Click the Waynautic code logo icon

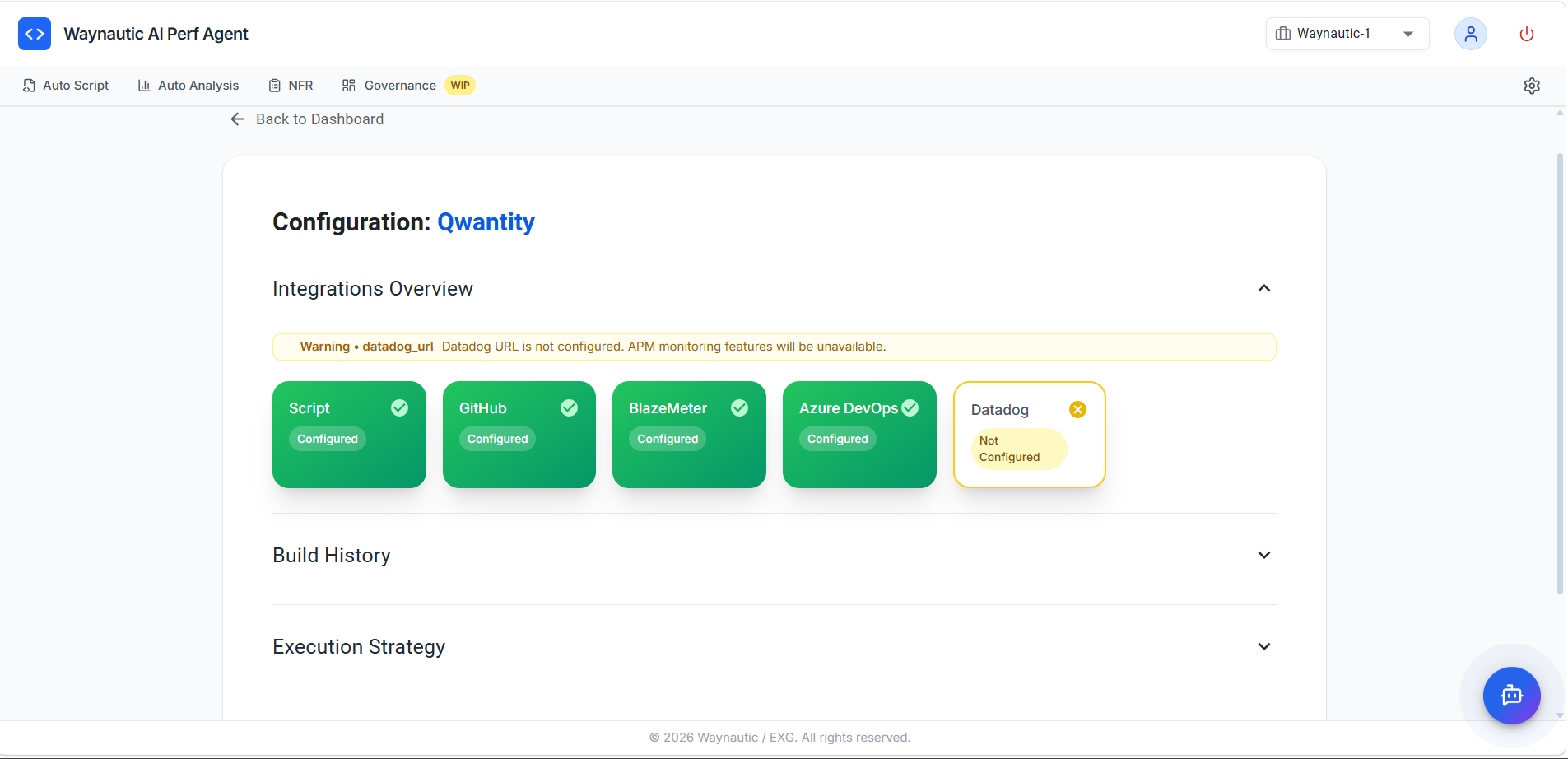pyautogui.click(x=35, y=34)
